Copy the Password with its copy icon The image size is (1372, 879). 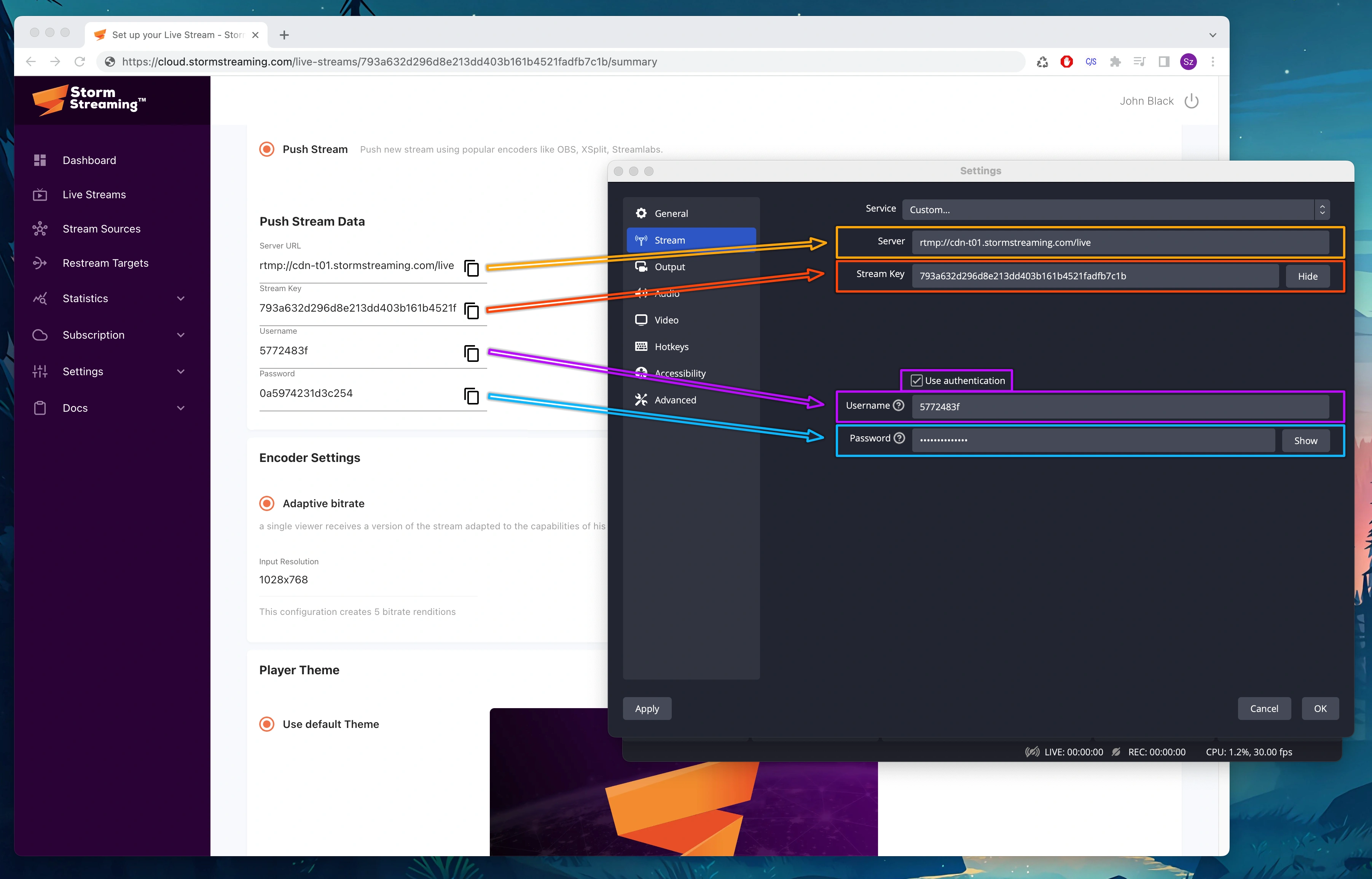click(472, 396)
